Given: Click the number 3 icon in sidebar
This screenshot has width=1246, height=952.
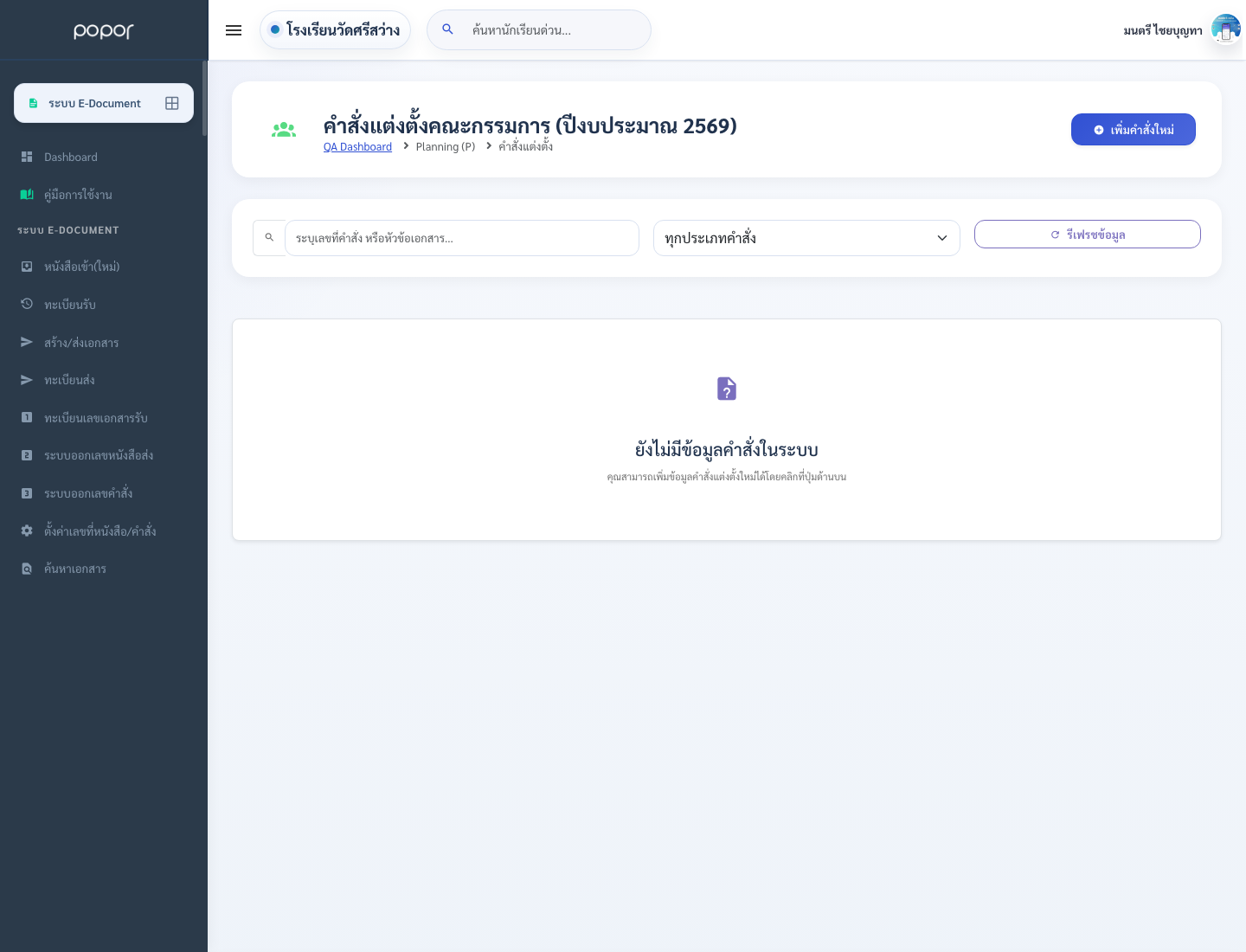Looking at the screenshot, I should coord(27,493).
